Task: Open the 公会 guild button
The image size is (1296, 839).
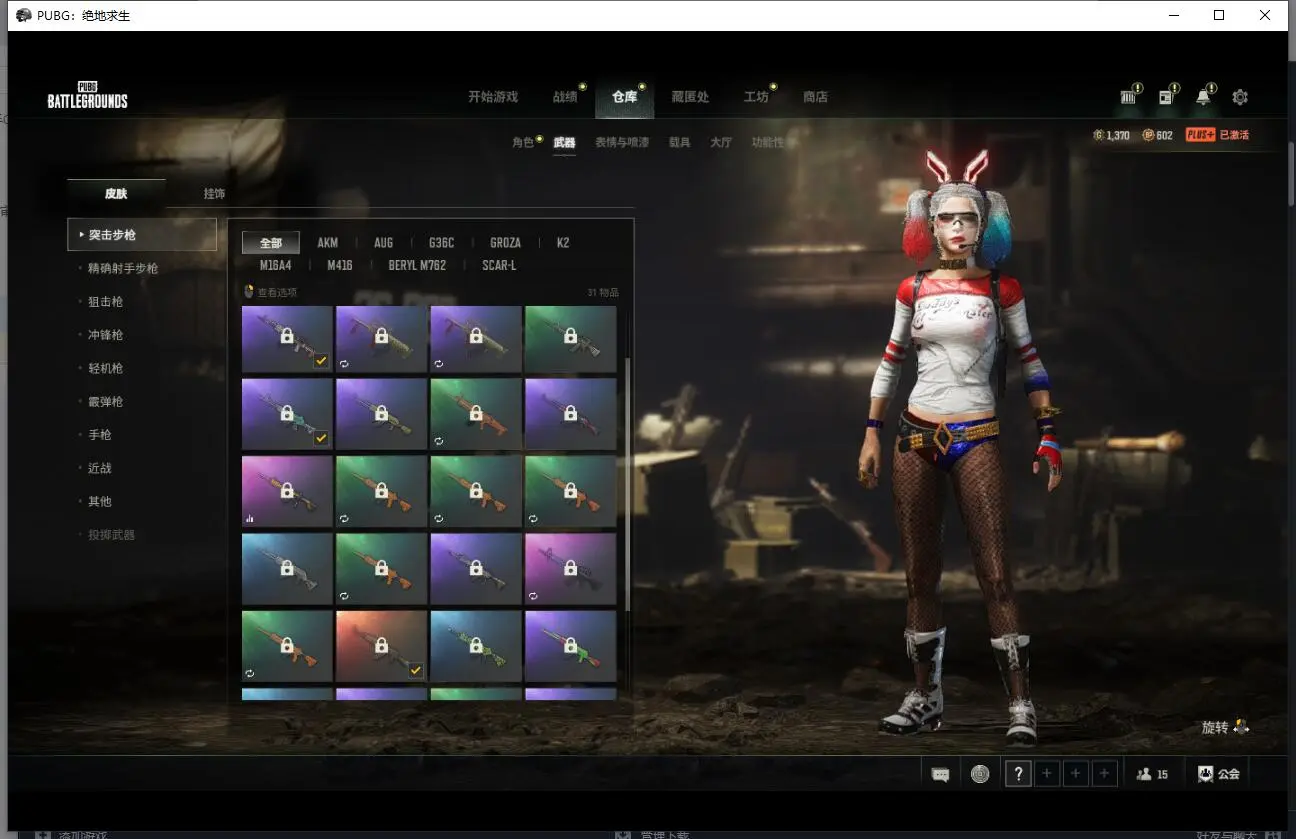Action: (1219, 774)
